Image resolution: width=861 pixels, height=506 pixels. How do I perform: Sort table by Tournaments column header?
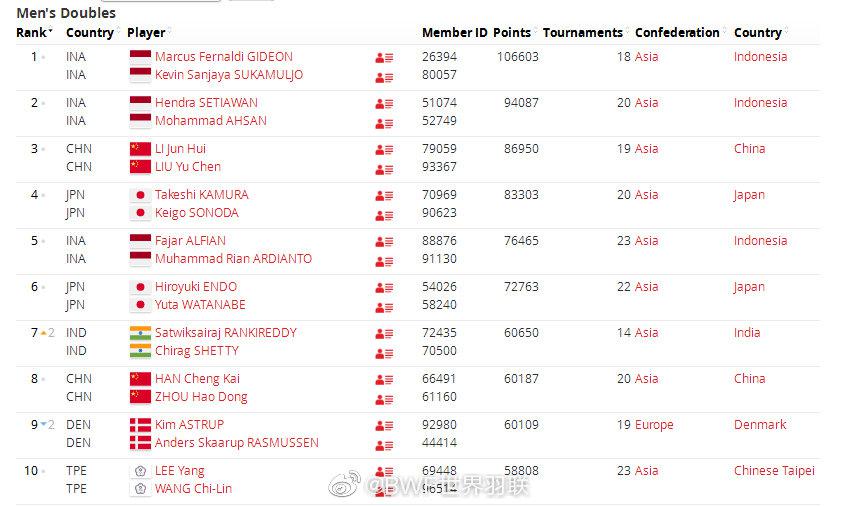coord(585,32)
